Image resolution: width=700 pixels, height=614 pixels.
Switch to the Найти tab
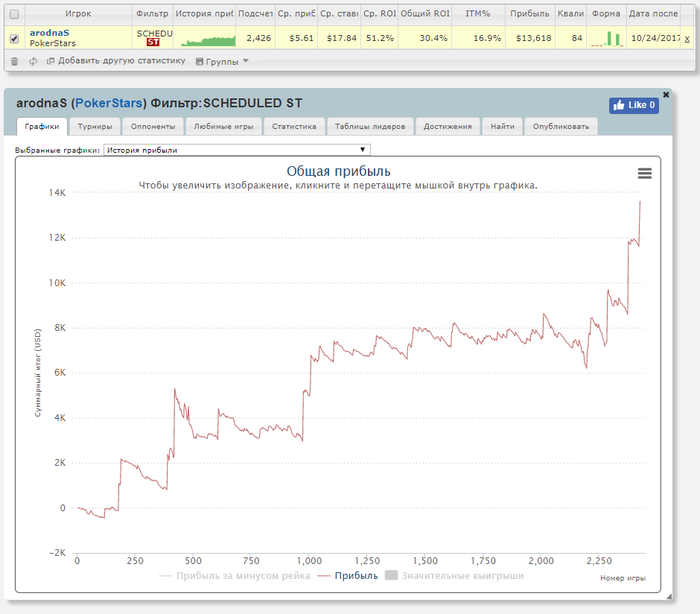pyautogui.click(x=502, y=126)
